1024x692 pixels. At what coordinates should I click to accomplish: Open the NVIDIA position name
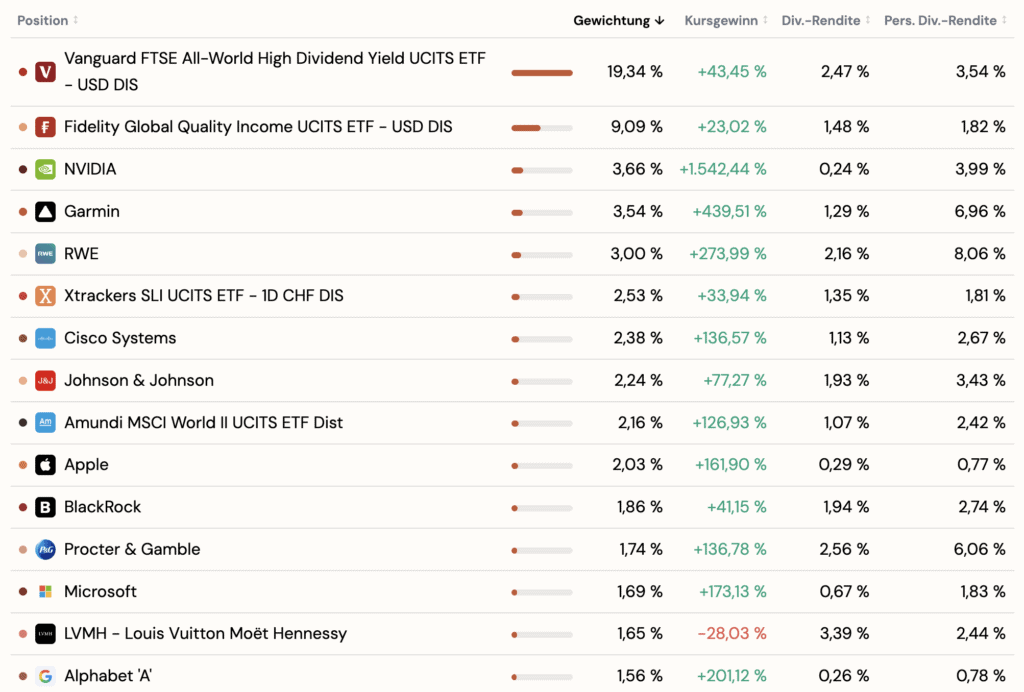[90, 169]
